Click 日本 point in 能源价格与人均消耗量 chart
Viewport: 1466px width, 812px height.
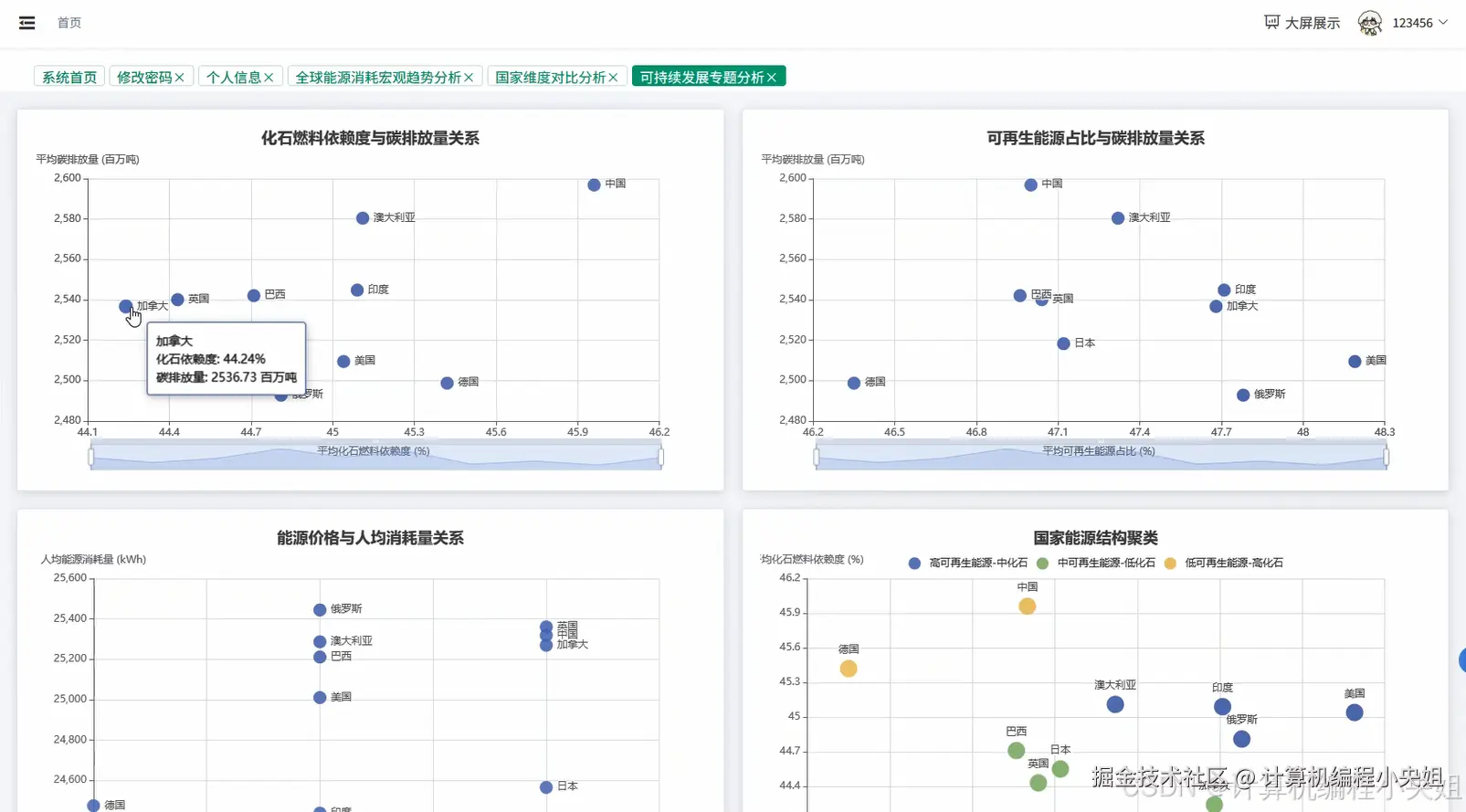546,787
